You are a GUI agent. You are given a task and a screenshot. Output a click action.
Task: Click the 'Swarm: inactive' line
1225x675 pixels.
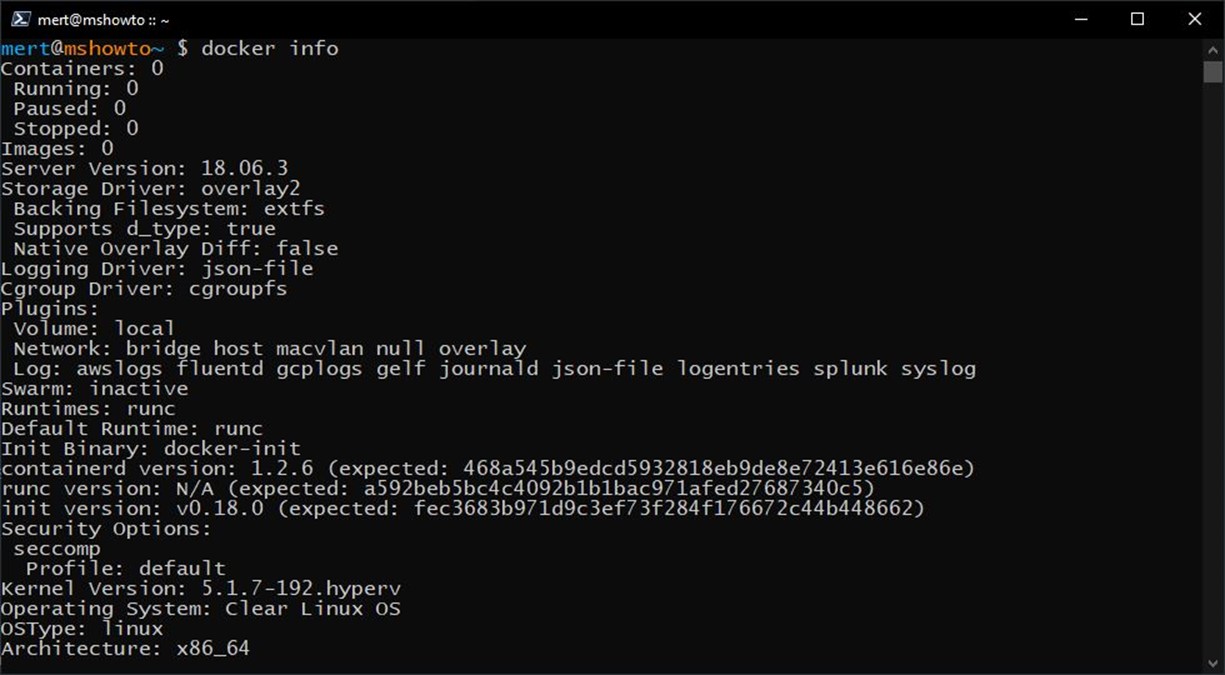point(95,388)
